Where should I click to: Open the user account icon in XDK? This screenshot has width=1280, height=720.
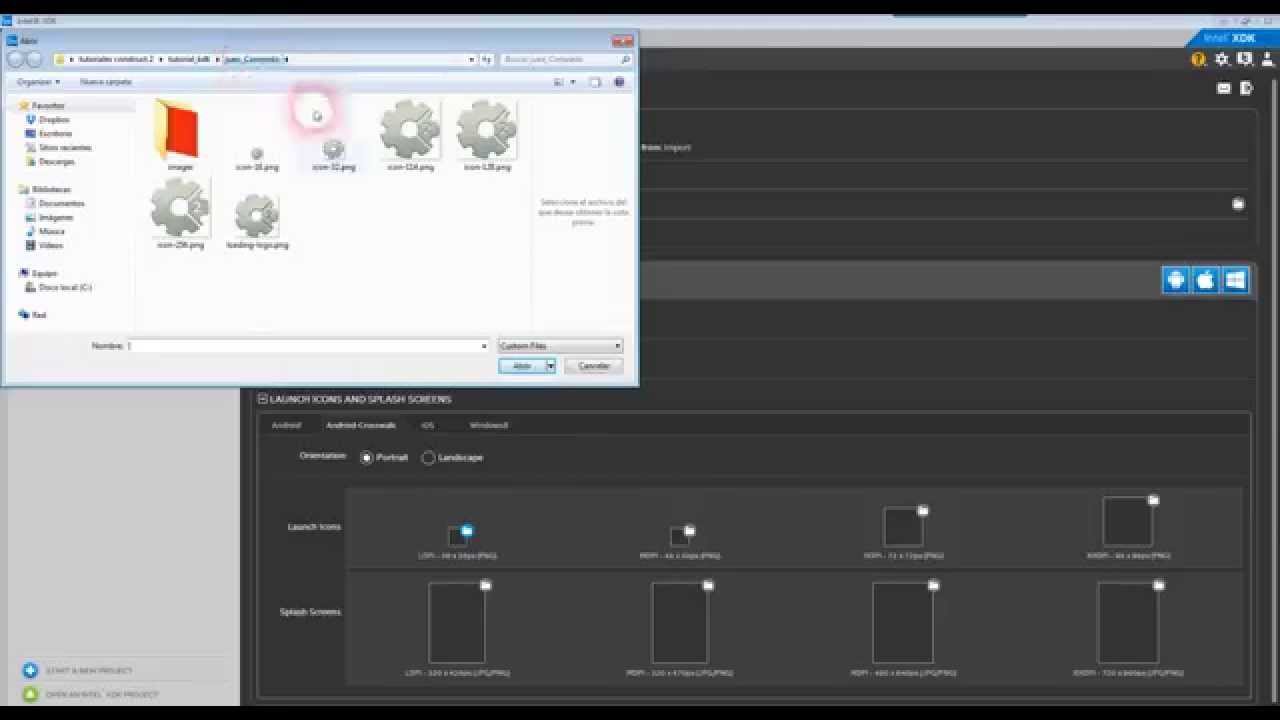point(1266,60)
